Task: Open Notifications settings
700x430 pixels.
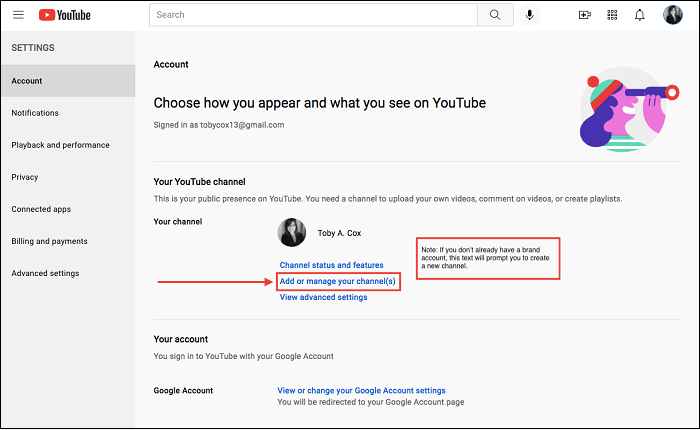Action: [x=35, y=113]
